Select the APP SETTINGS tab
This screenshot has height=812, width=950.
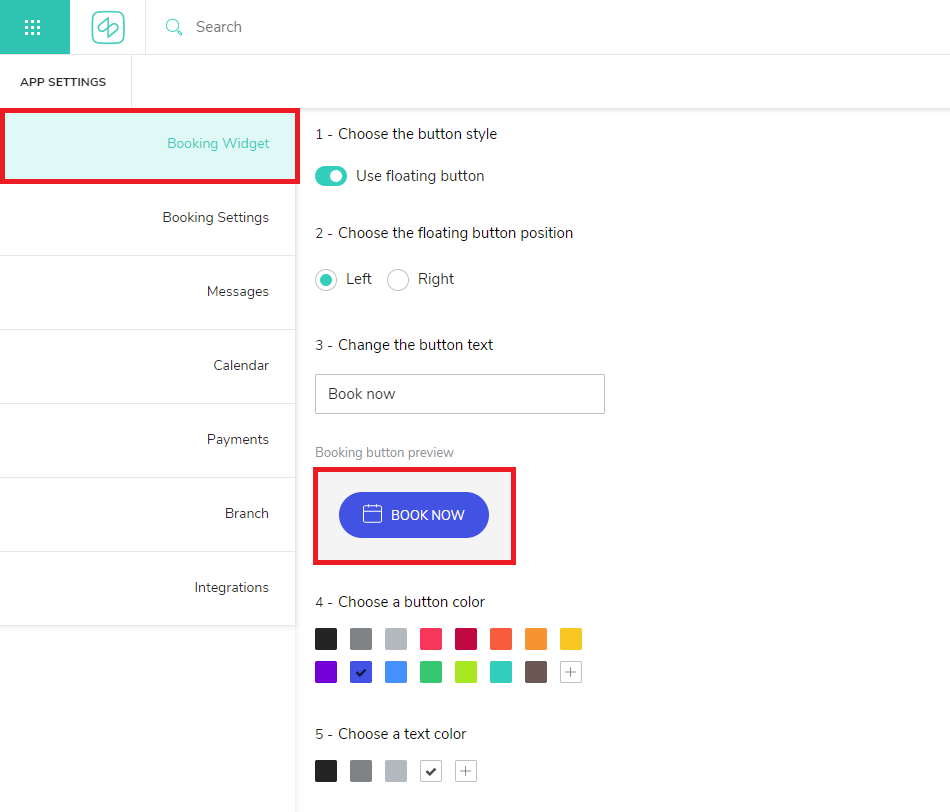tap(63, 82)
